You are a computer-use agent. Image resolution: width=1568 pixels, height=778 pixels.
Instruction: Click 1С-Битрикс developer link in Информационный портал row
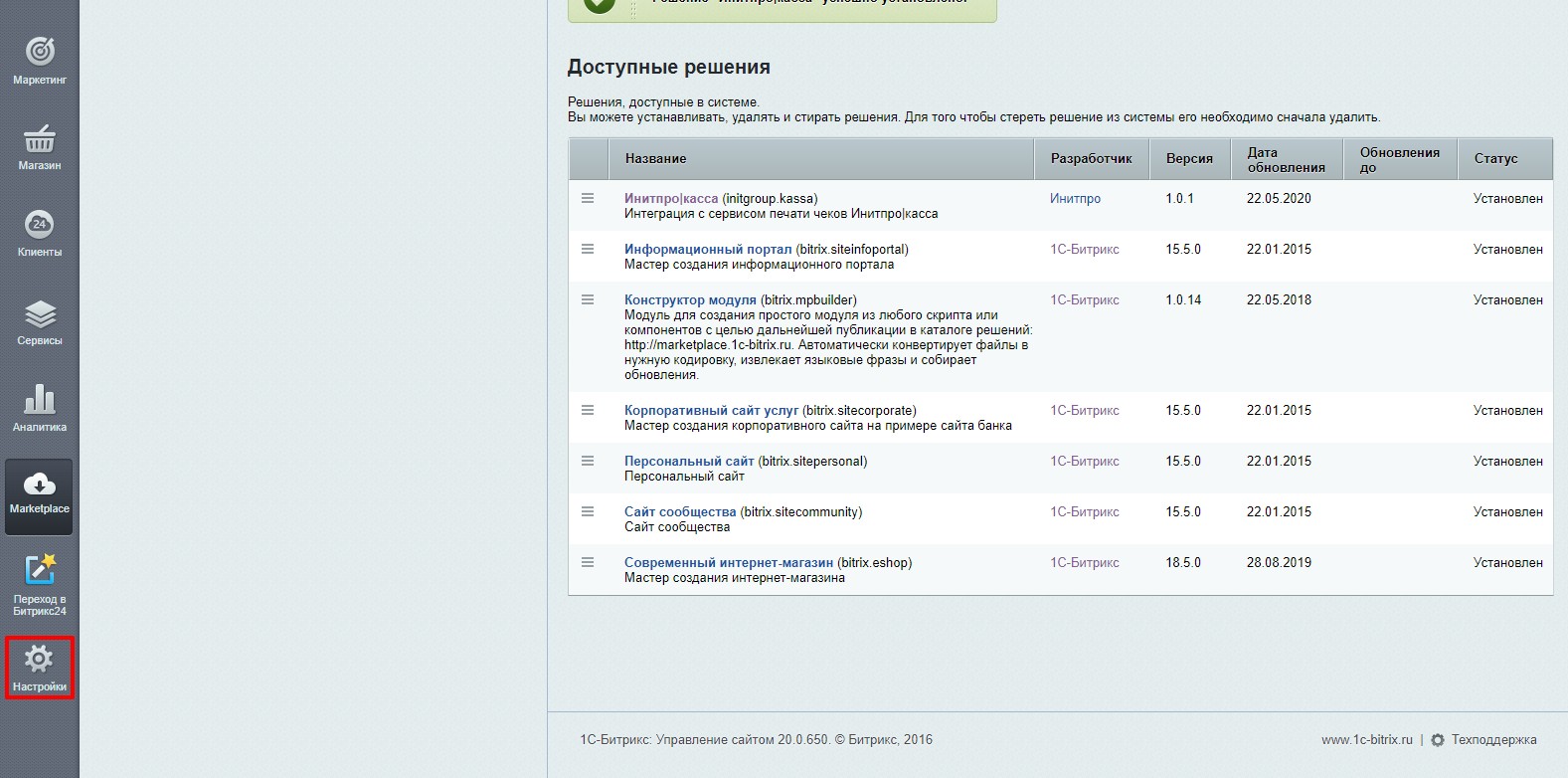pos(1085,250)
